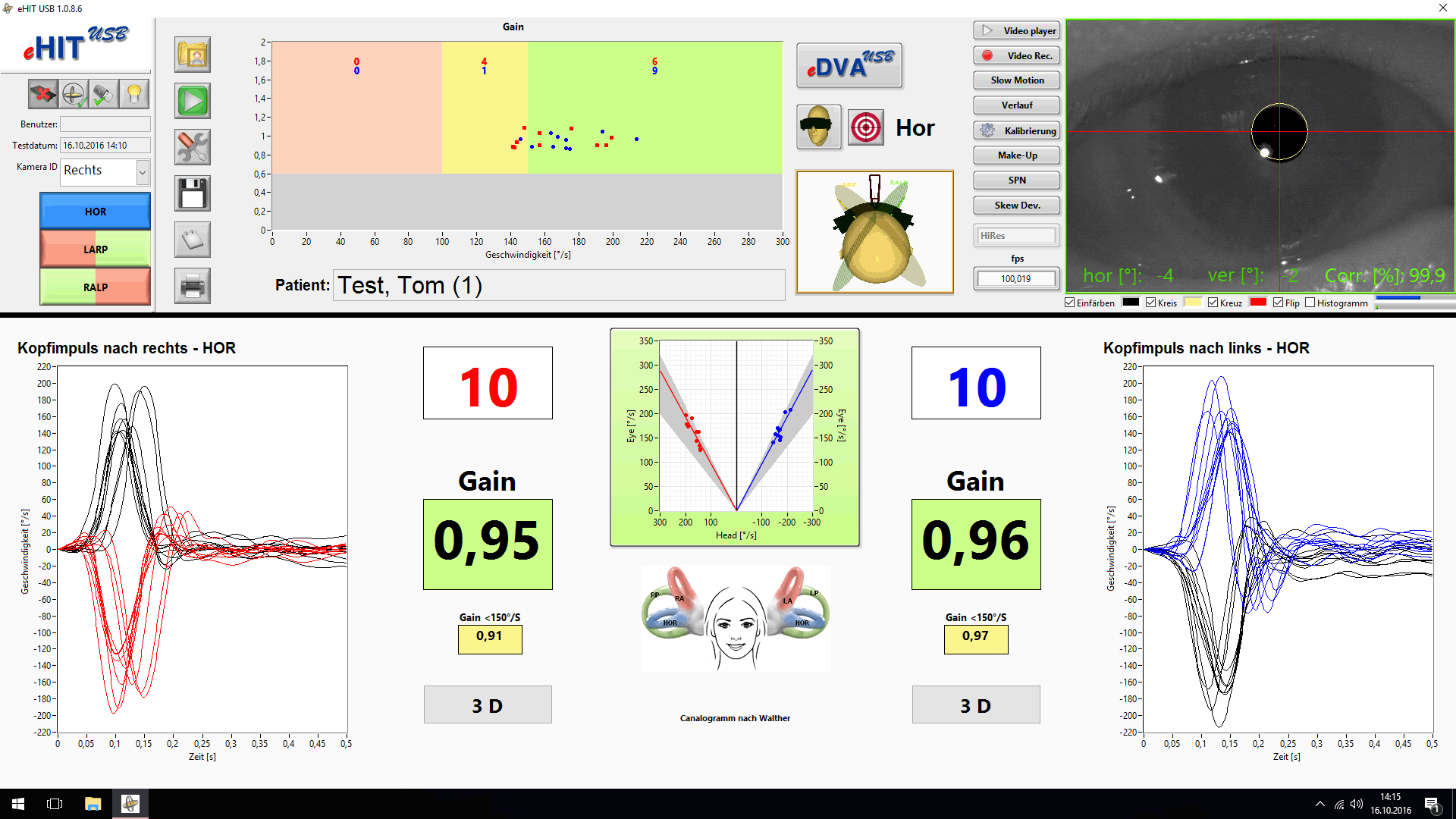Open patient folder icon
The image size is (1456, 819).
click(x=193, y=55)
